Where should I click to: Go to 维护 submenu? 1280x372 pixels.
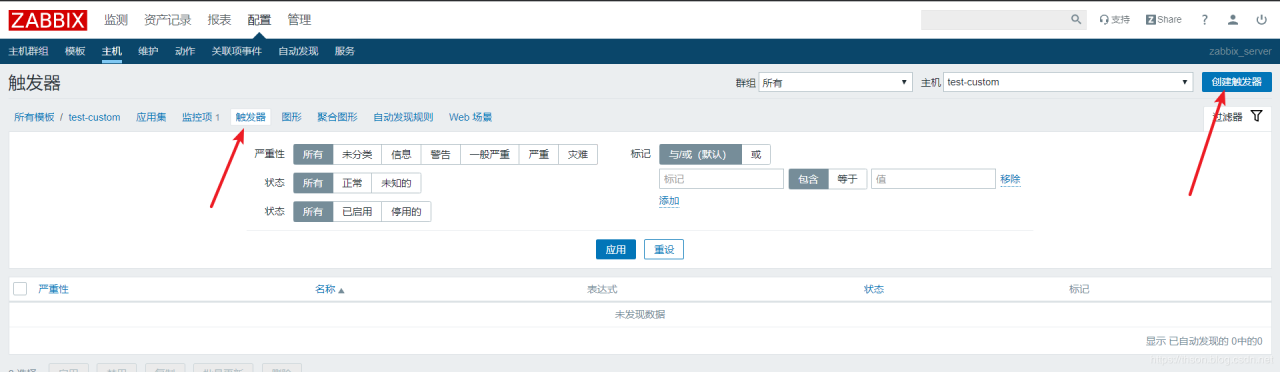tap(148, 51)
